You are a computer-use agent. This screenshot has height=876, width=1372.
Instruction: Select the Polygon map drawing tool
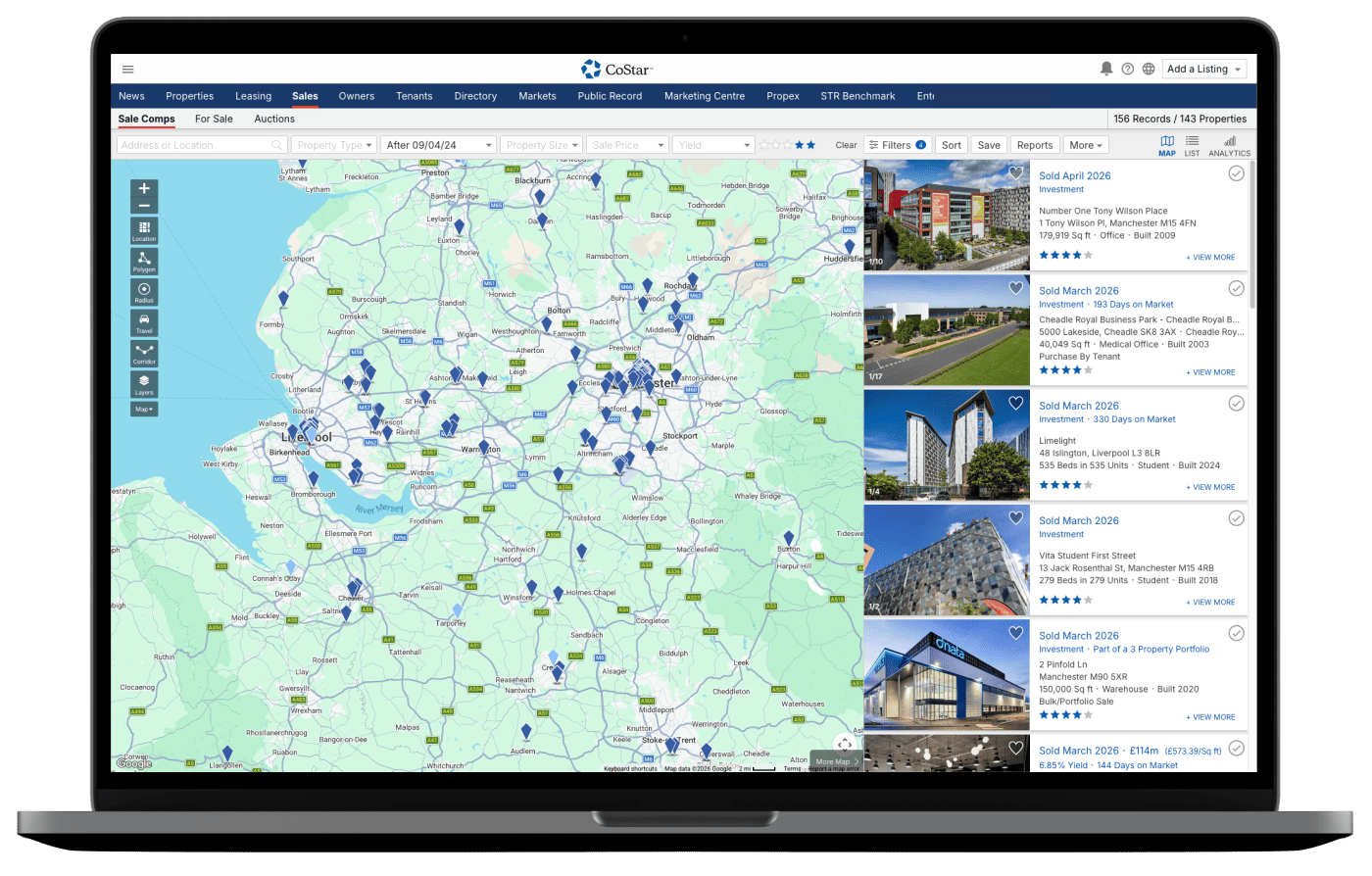pyautogui.click(x=144, y=261)
